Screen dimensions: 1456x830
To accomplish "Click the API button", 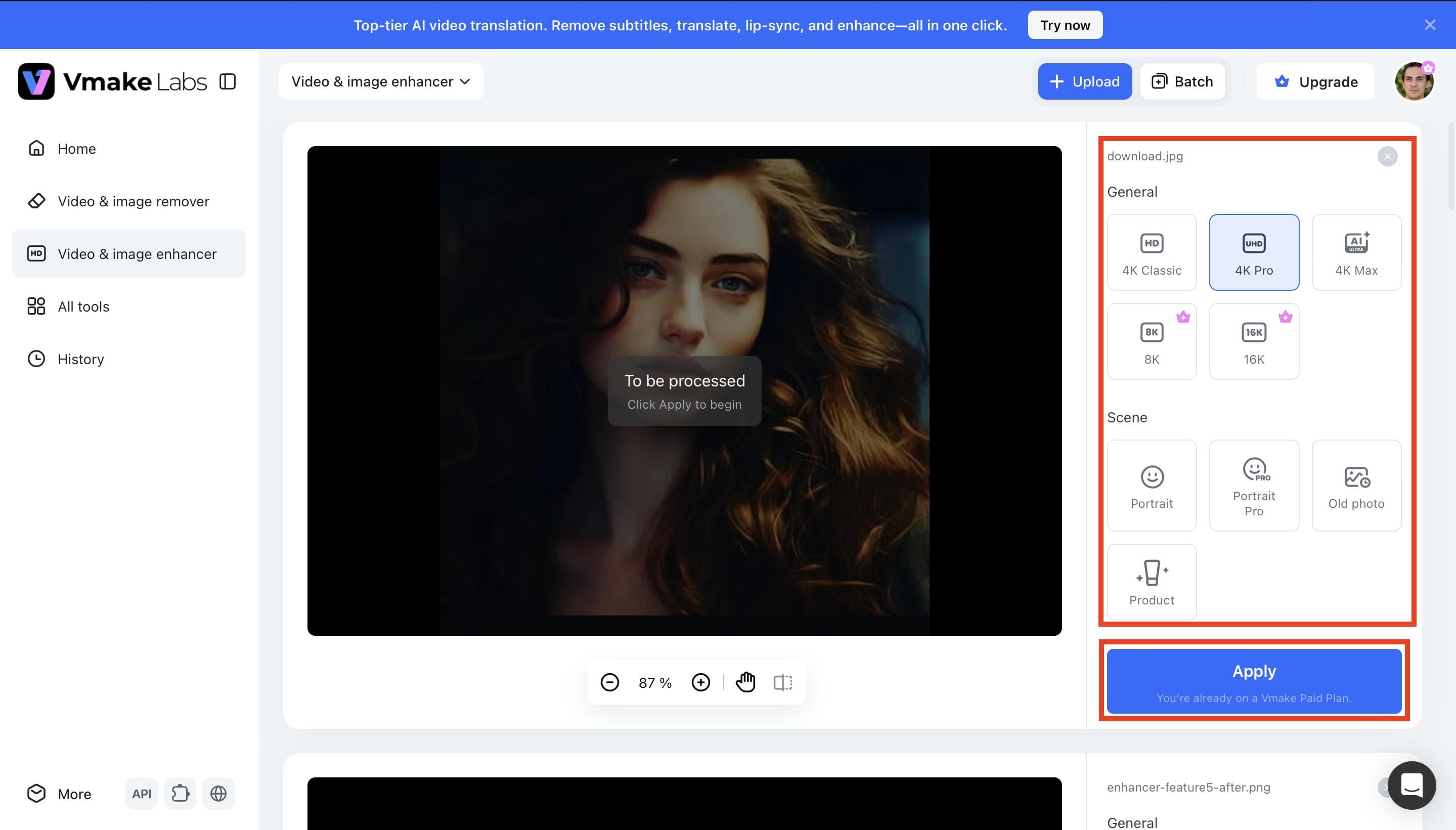I will click(141, 794).
